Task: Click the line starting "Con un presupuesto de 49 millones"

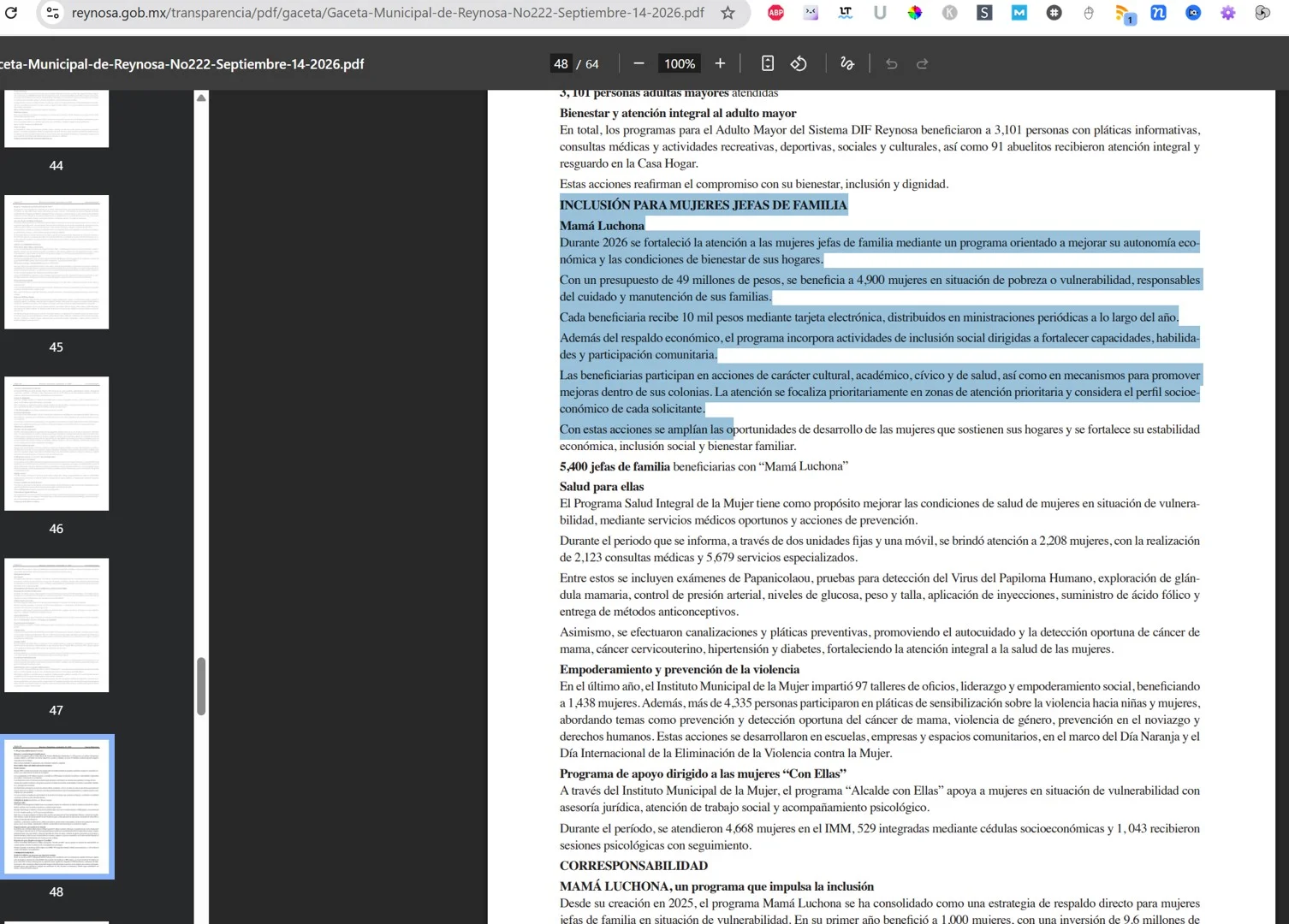Action: 880,280
